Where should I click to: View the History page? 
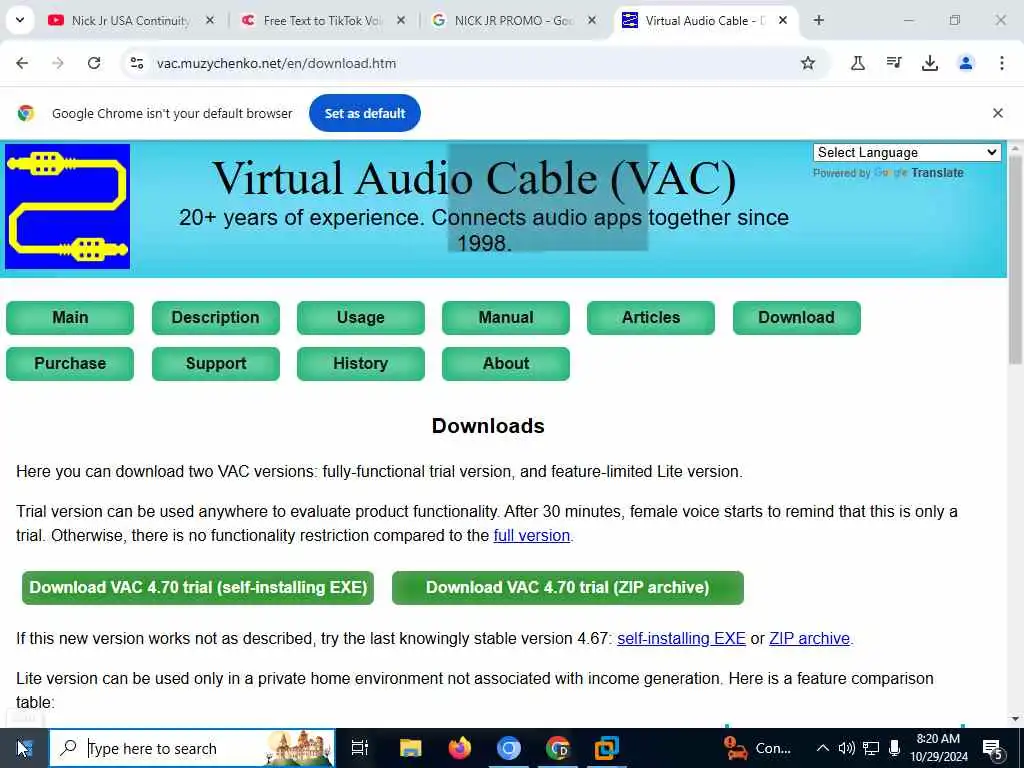(360, 363)
